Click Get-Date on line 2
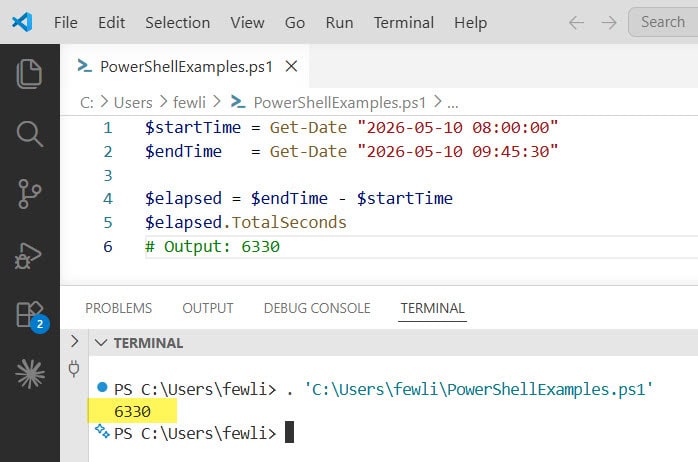 308,151
